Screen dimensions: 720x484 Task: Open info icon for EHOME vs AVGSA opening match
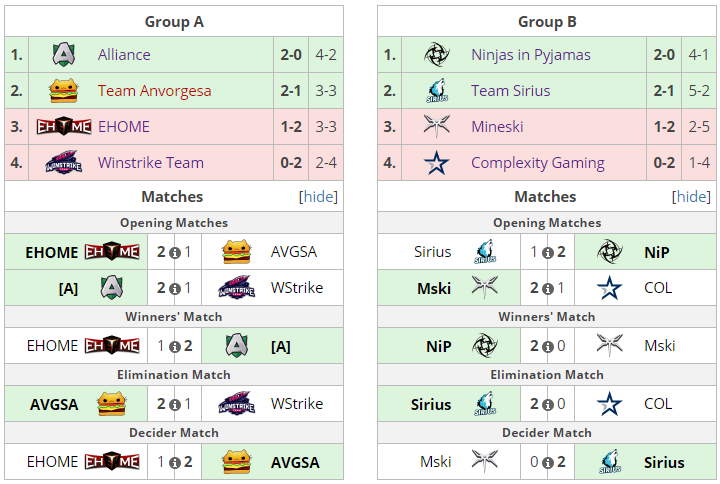point(174,253)
